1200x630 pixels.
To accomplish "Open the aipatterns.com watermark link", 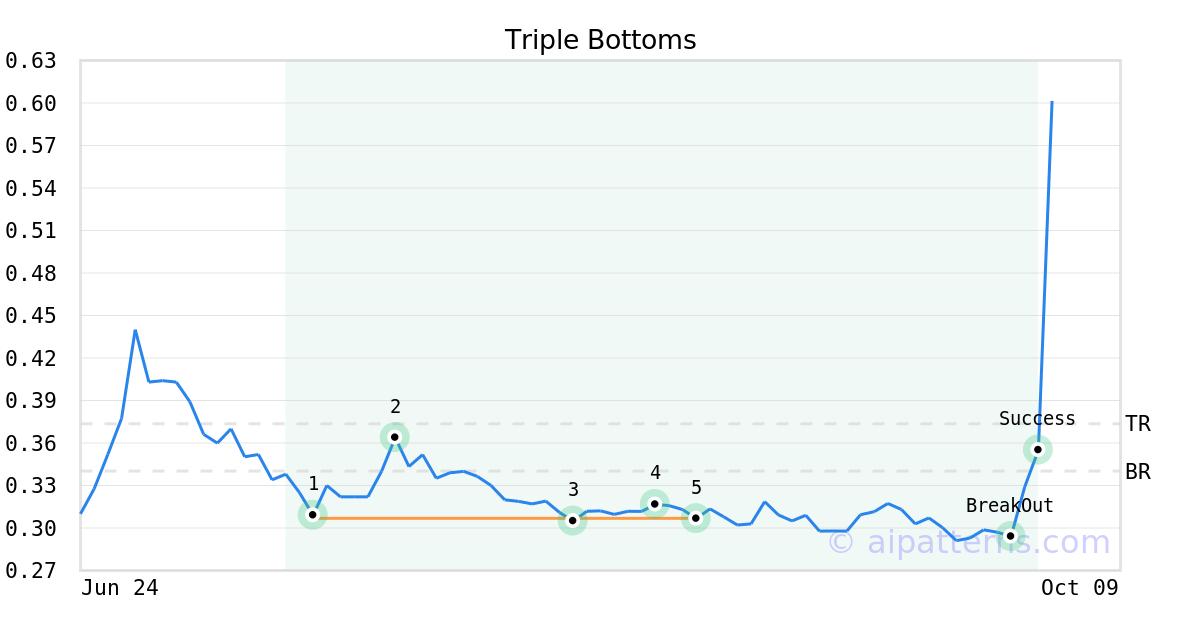I will click(968, 543).
